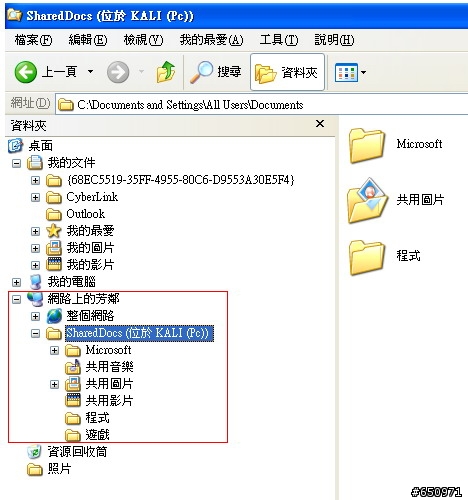Expand the CyberLink folder node

click(35, 197)
